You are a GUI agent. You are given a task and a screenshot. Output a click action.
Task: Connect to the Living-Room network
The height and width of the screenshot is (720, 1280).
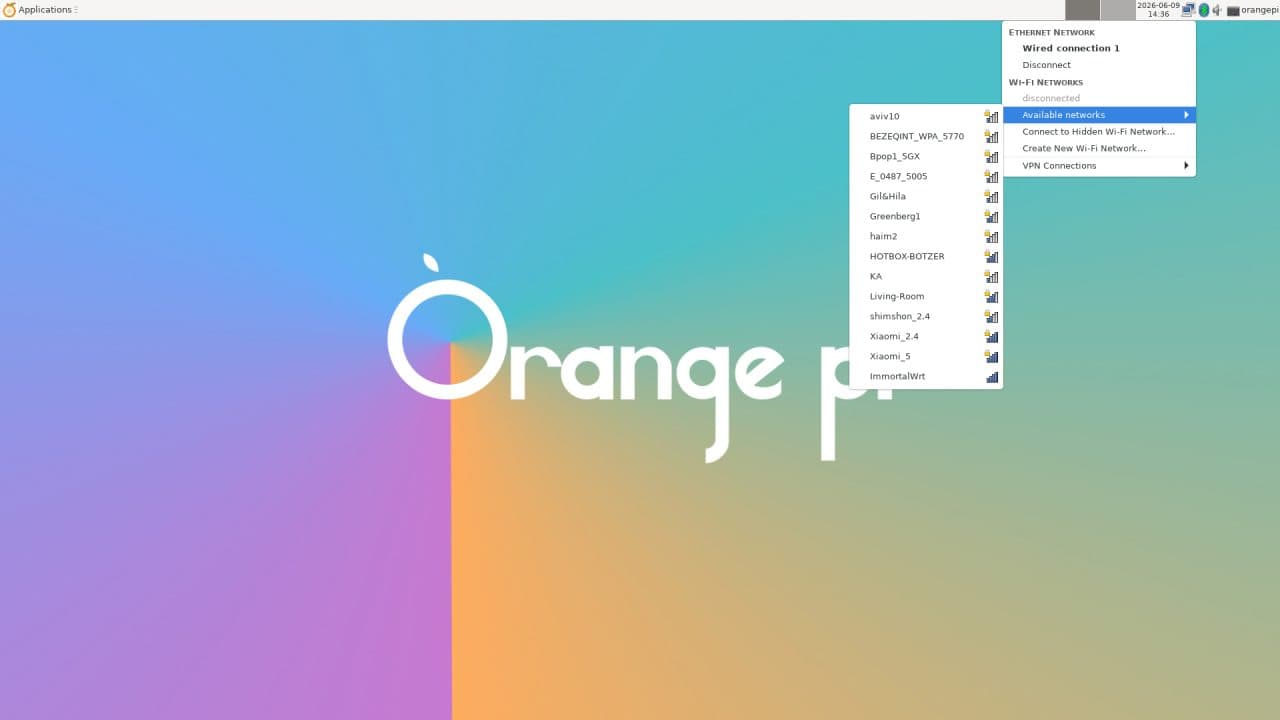(x=926, y=296)
